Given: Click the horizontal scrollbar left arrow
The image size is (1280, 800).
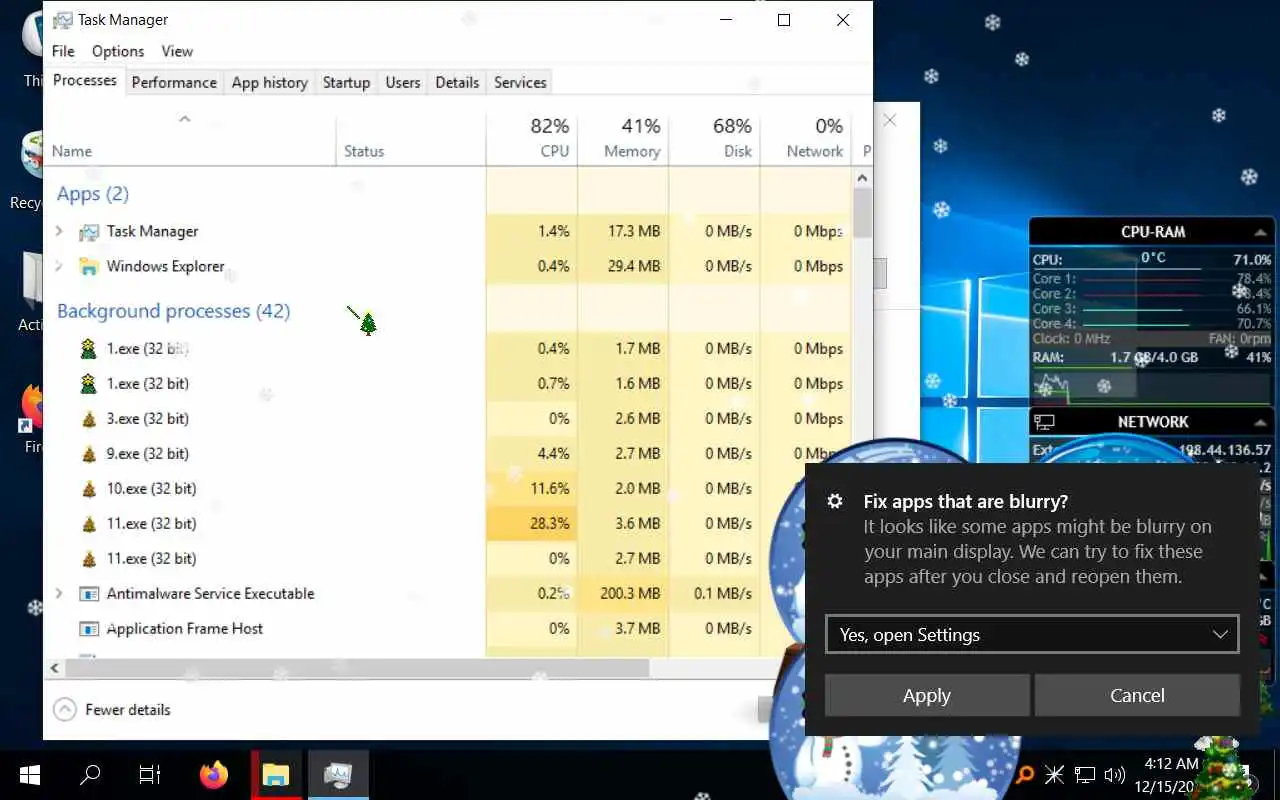Looking at the screenshot, I should coord(55,667).
